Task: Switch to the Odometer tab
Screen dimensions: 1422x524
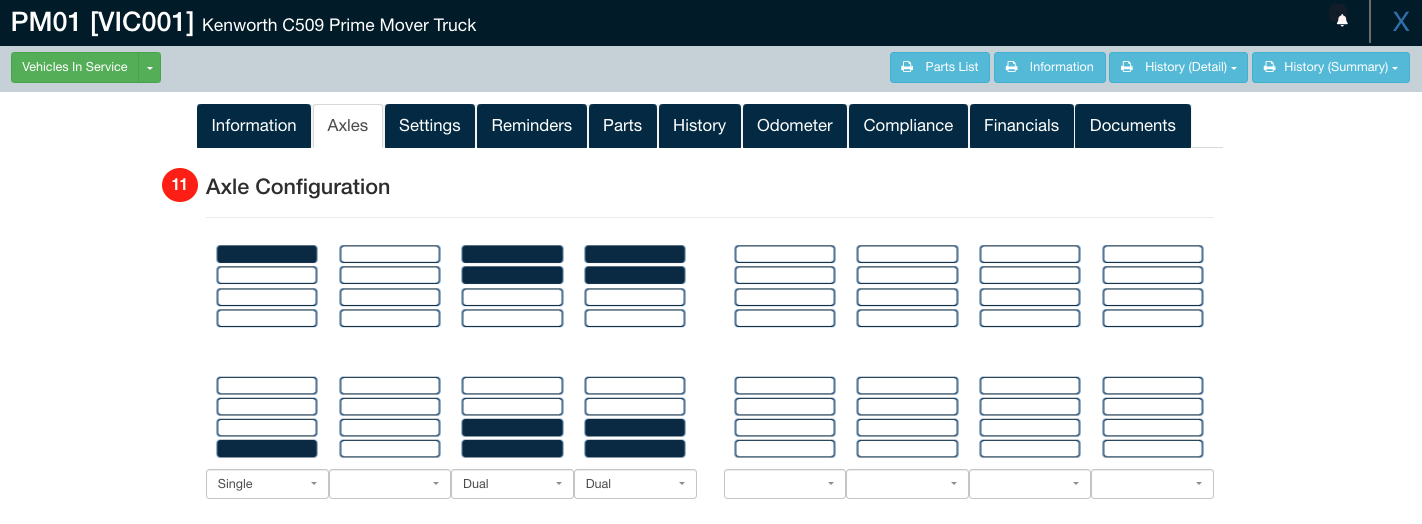Action: (x=795, y=126)
